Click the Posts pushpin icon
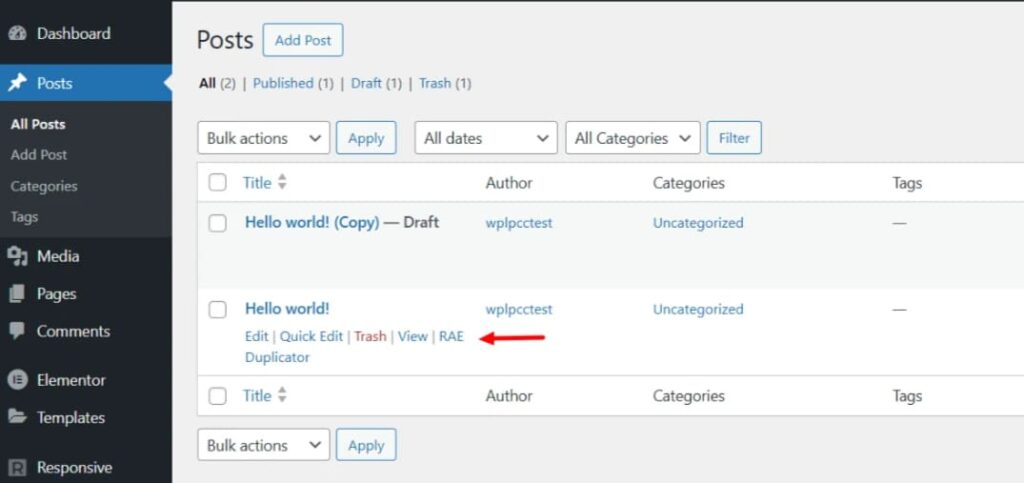1024x483 pixels. pyautogui.click(x=18, y=83)
